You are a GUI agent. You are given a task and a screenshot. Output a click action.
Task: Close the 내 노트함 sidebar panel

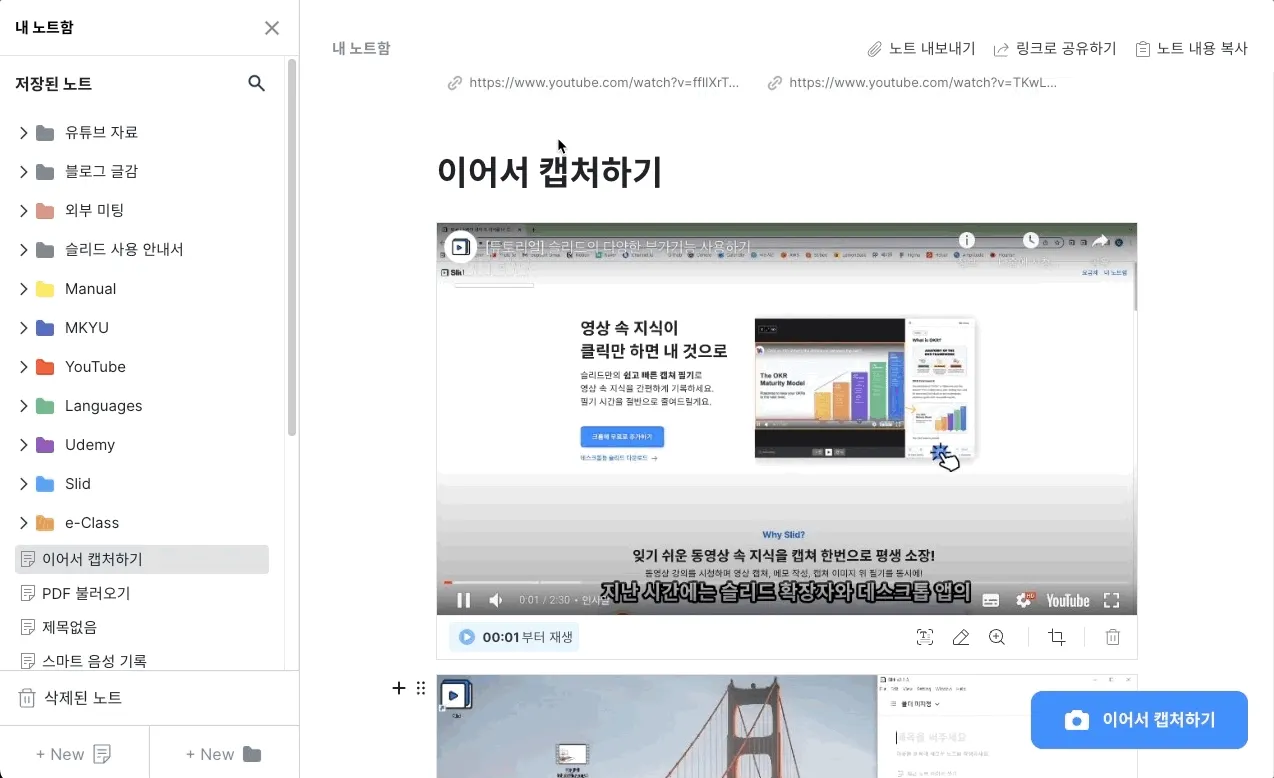coord(271,28)
